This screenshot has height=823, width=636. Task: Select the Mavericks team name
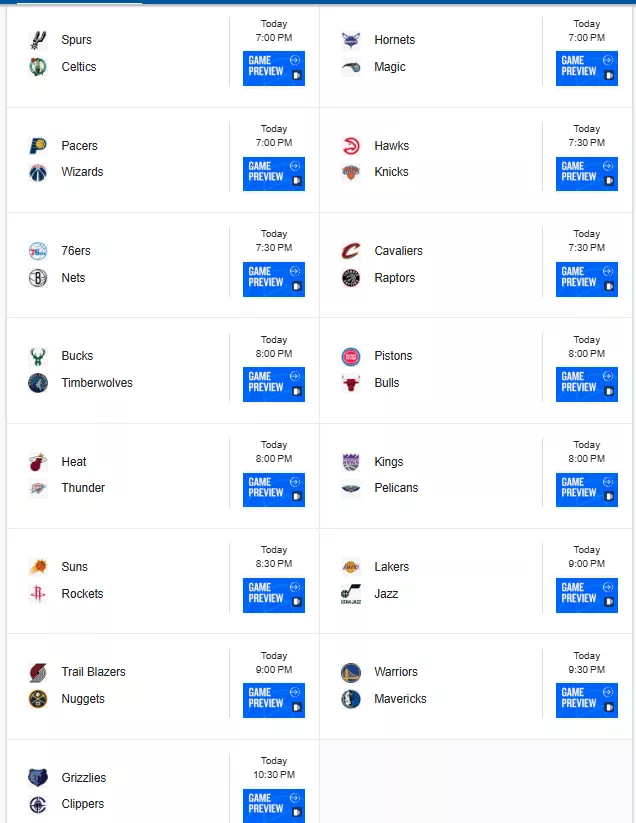point(400,699)
